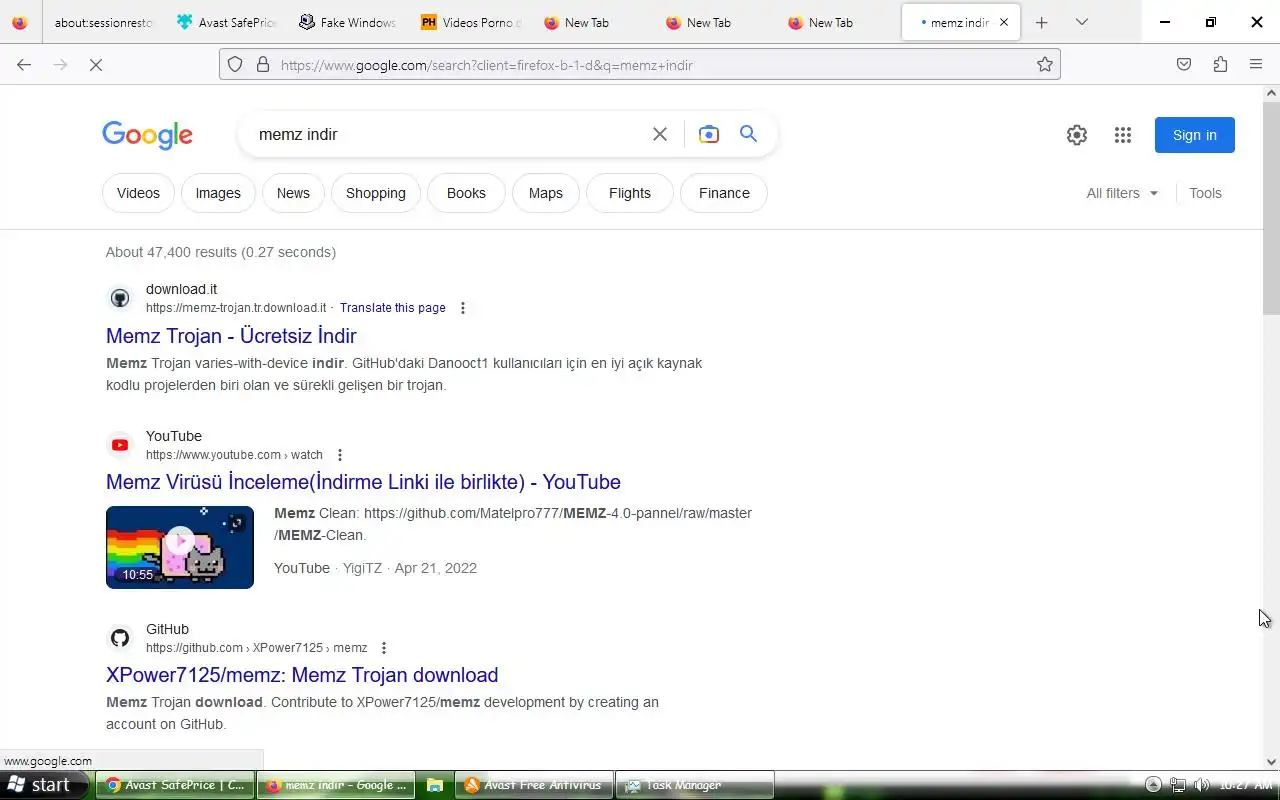Open more options for YouTube result

[x=339, y=455]
